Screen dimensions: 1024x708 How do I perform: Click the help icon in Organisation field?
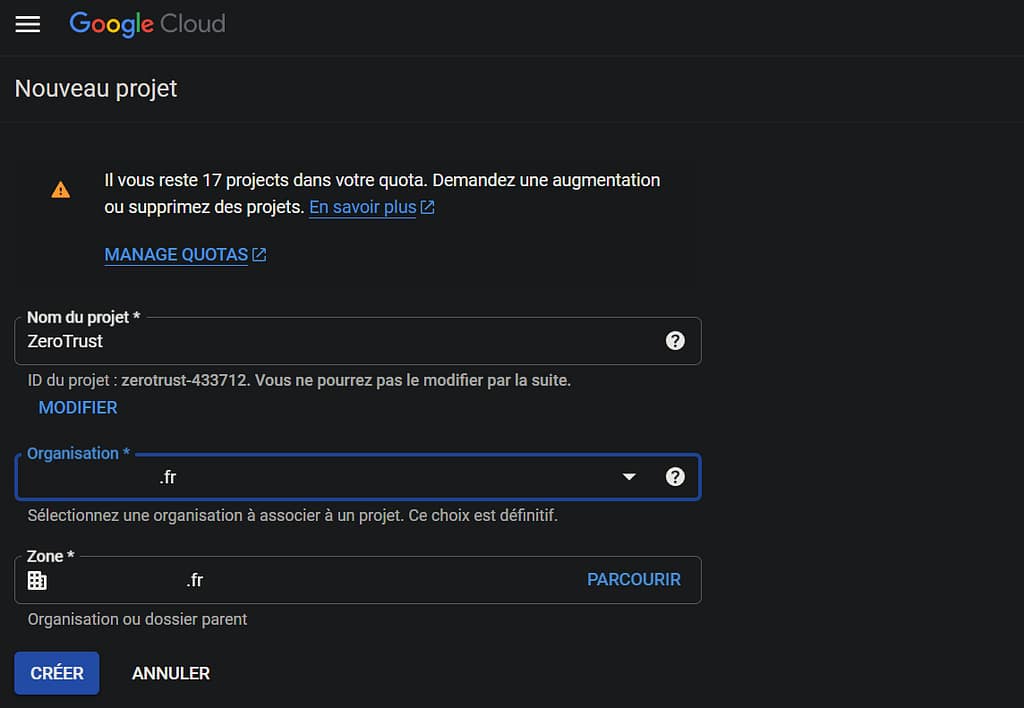pos(675,477)
